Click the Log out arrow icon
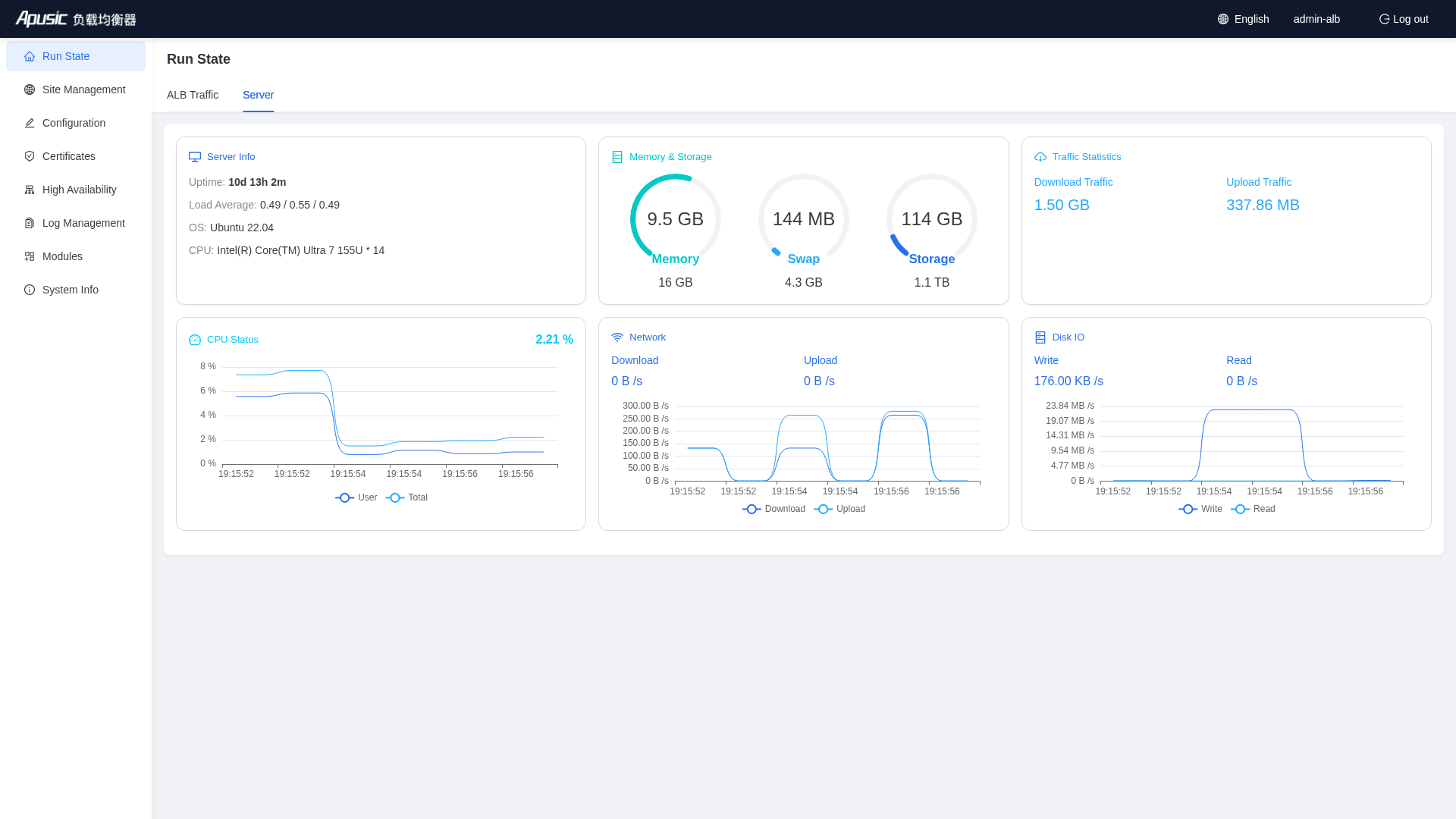Screen dimensions: 1456x819 1384,19
